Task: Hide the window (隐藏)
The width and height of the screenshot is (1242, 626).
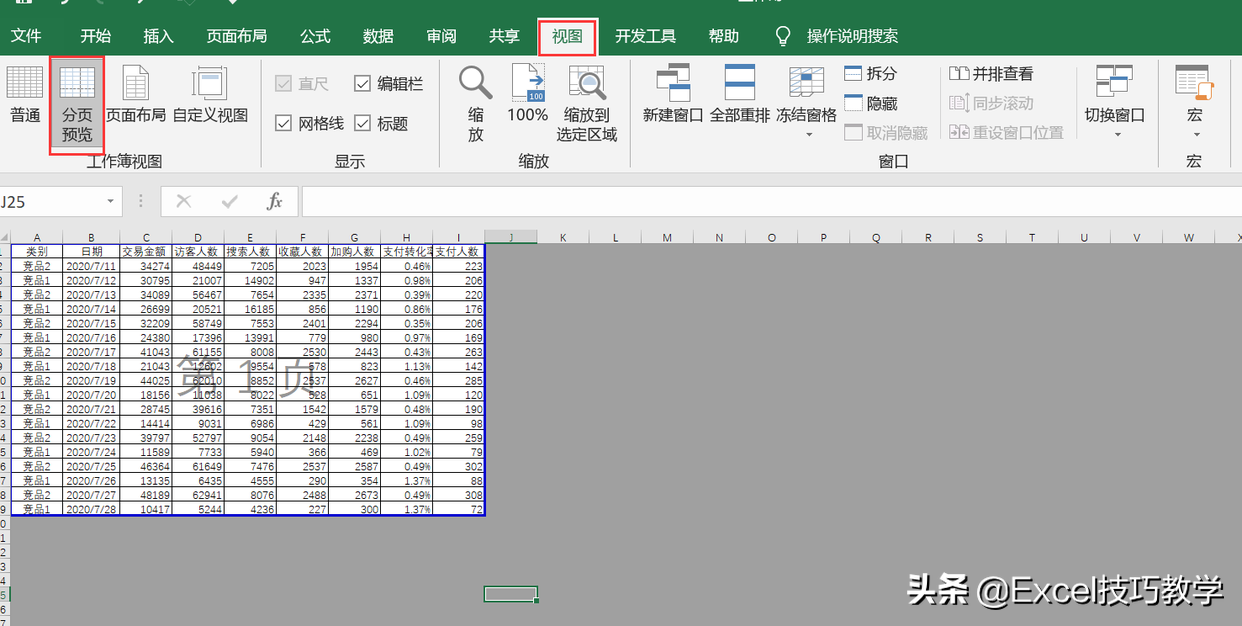Action: coord(871,103)
